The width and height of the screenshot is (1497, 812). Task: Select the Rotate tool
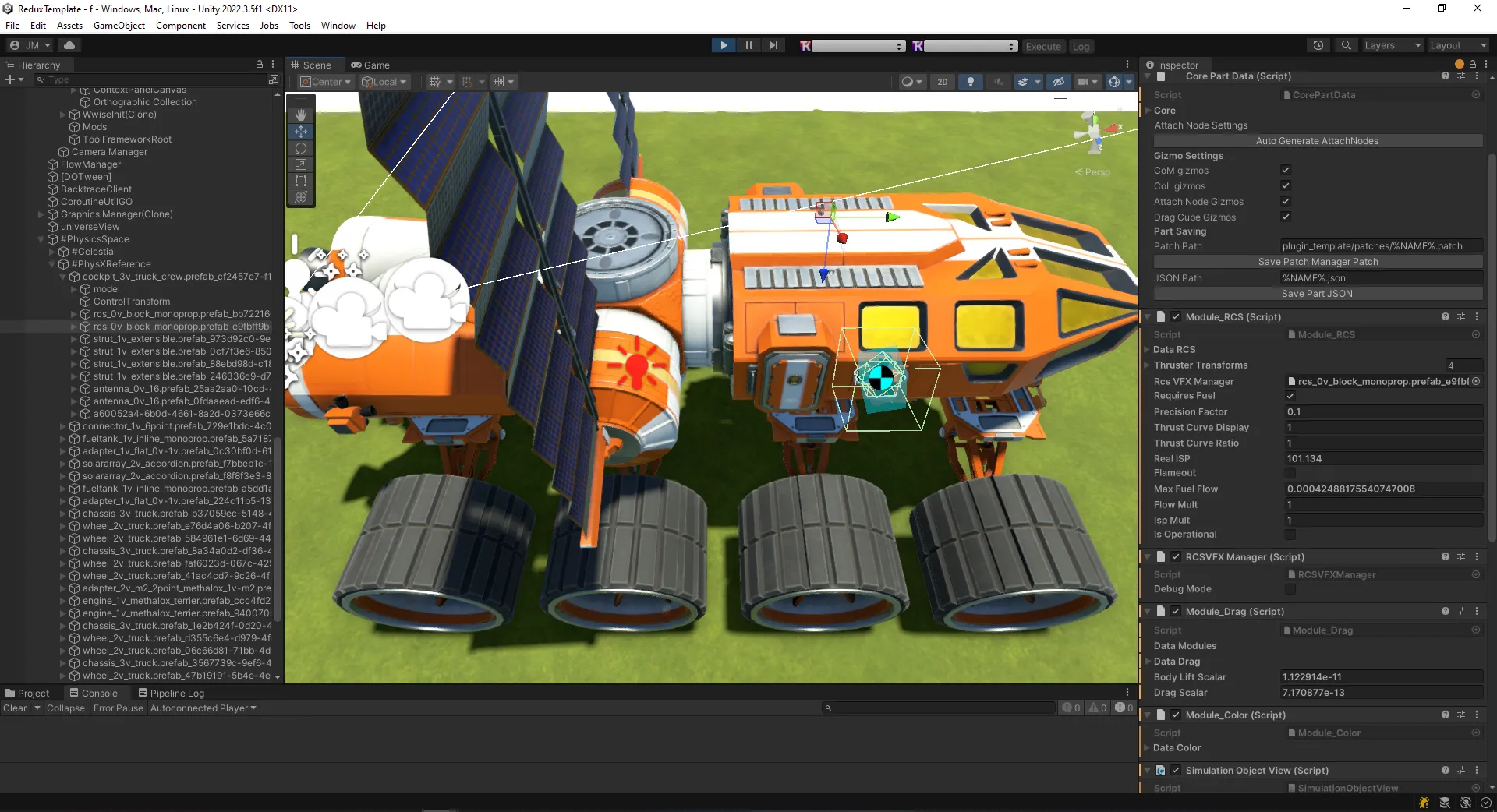tap(301, 148)
